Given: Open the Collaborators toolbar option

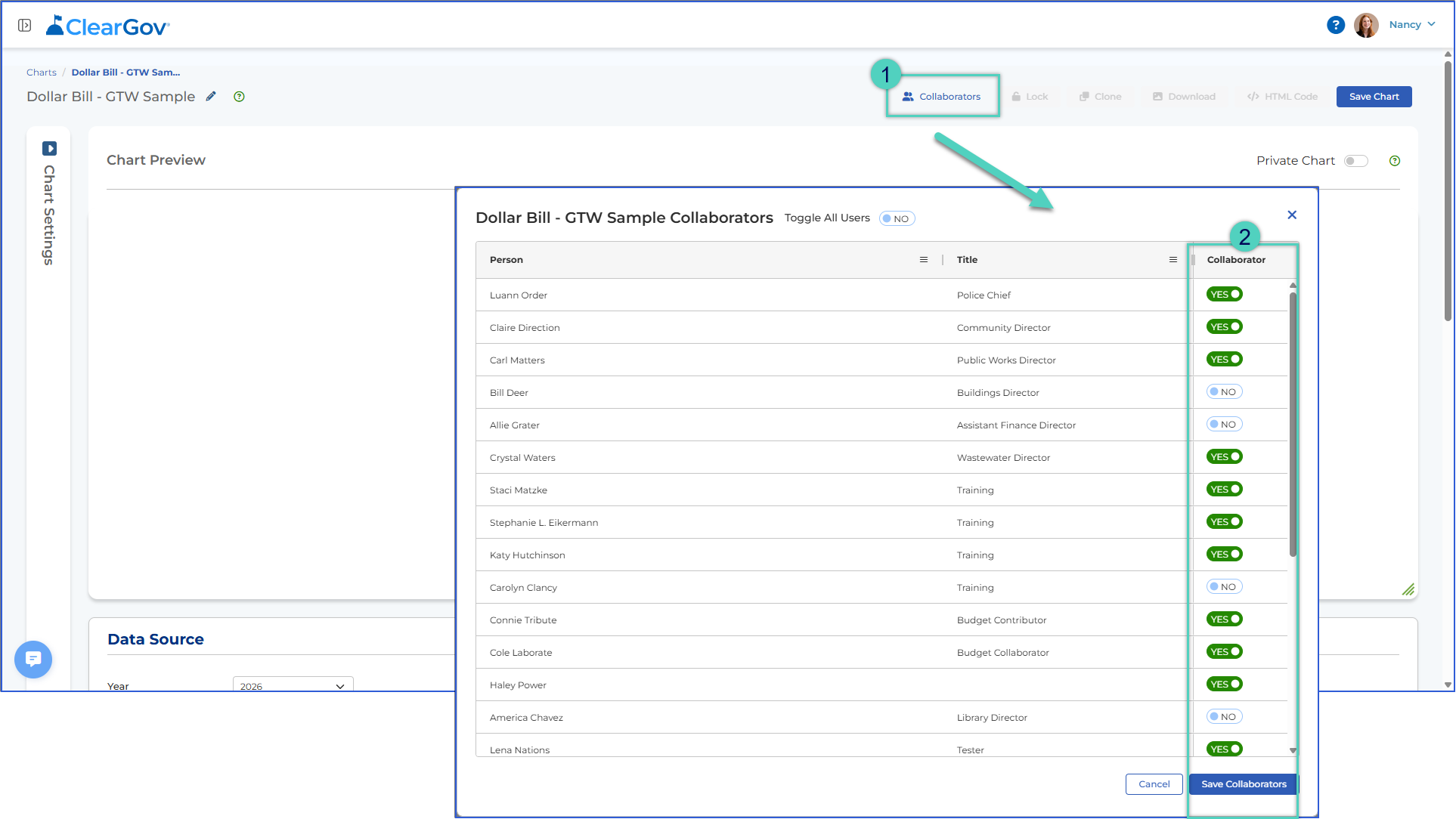Looking at the screenshot, I should 941,97.
